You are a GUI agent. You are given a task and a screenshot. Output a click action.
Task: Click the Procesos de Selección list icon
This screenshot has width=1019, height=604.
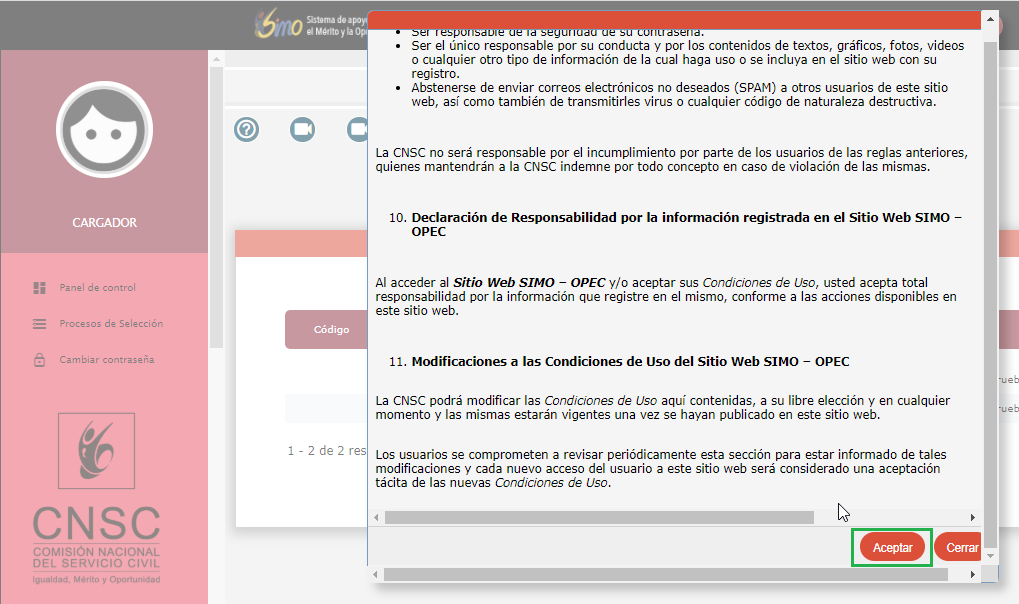[x=40, y=324]
